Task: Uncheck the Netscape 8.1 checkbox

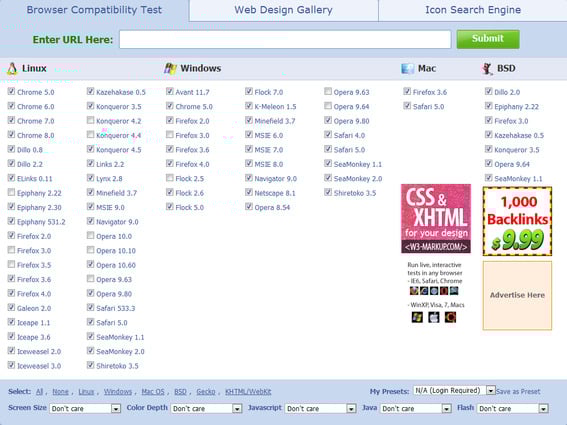Action: [x=249, y=192]
